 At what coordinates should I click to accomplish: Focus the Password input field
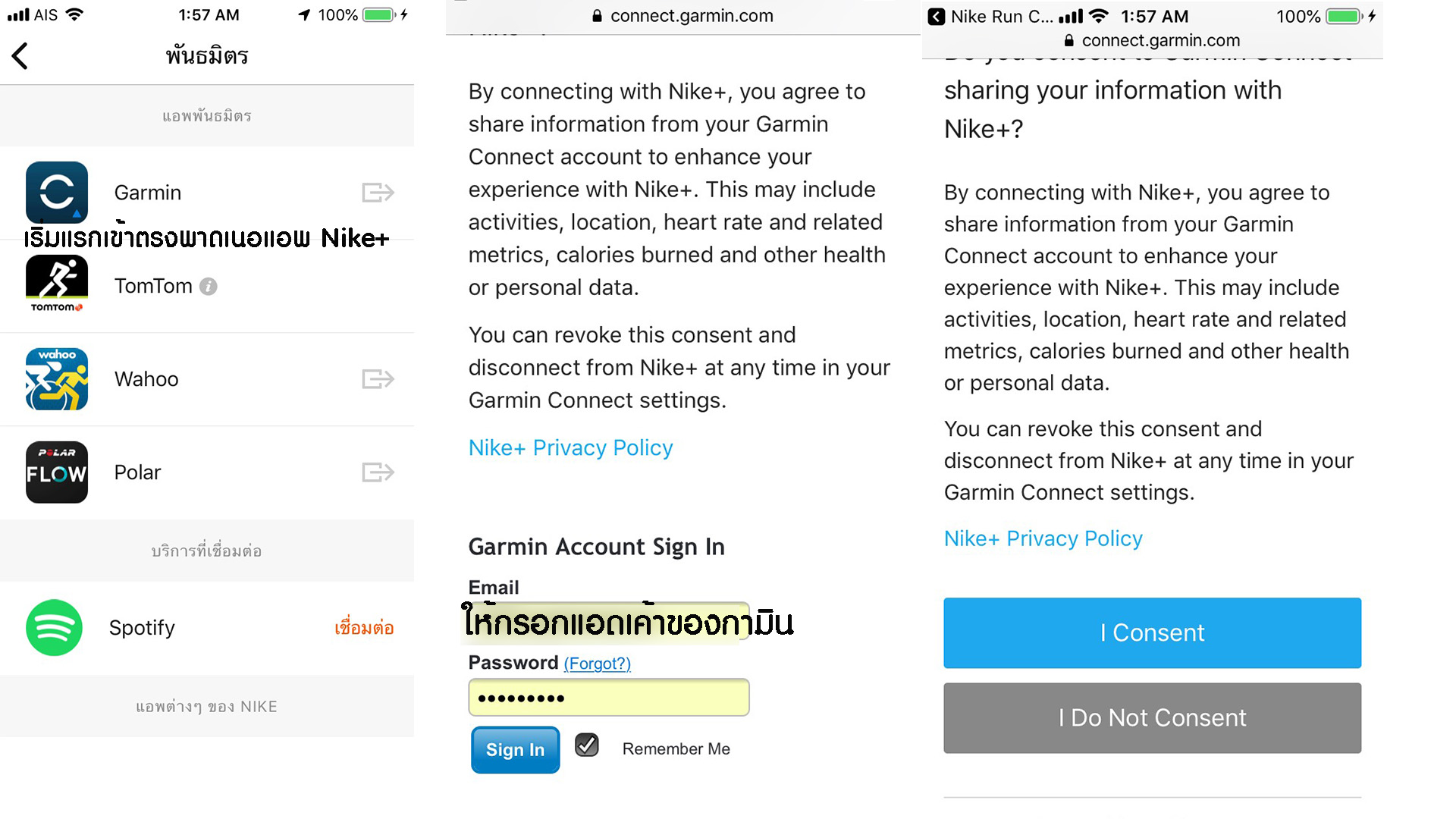tap(609, 698)
